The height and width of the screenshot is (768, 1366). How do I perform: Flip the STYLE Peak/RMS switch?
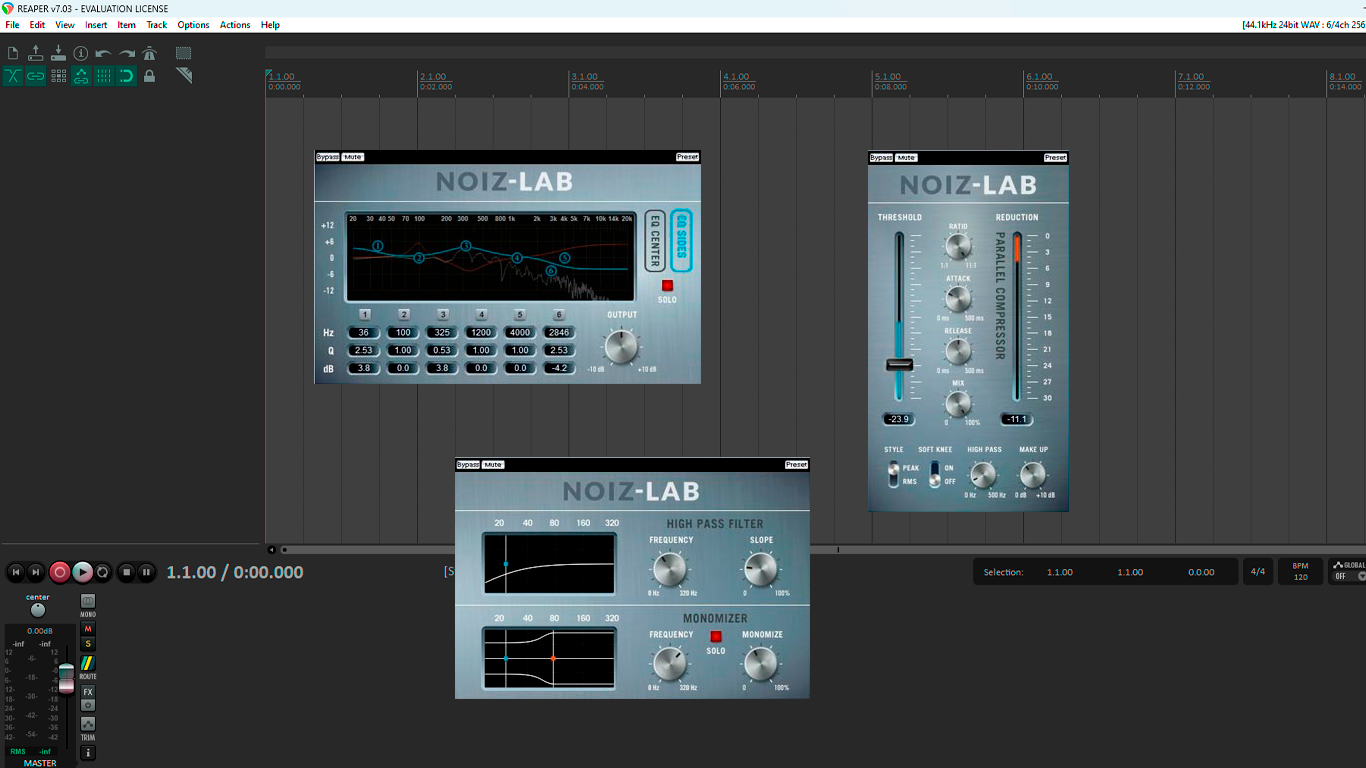tap(893, 474)
